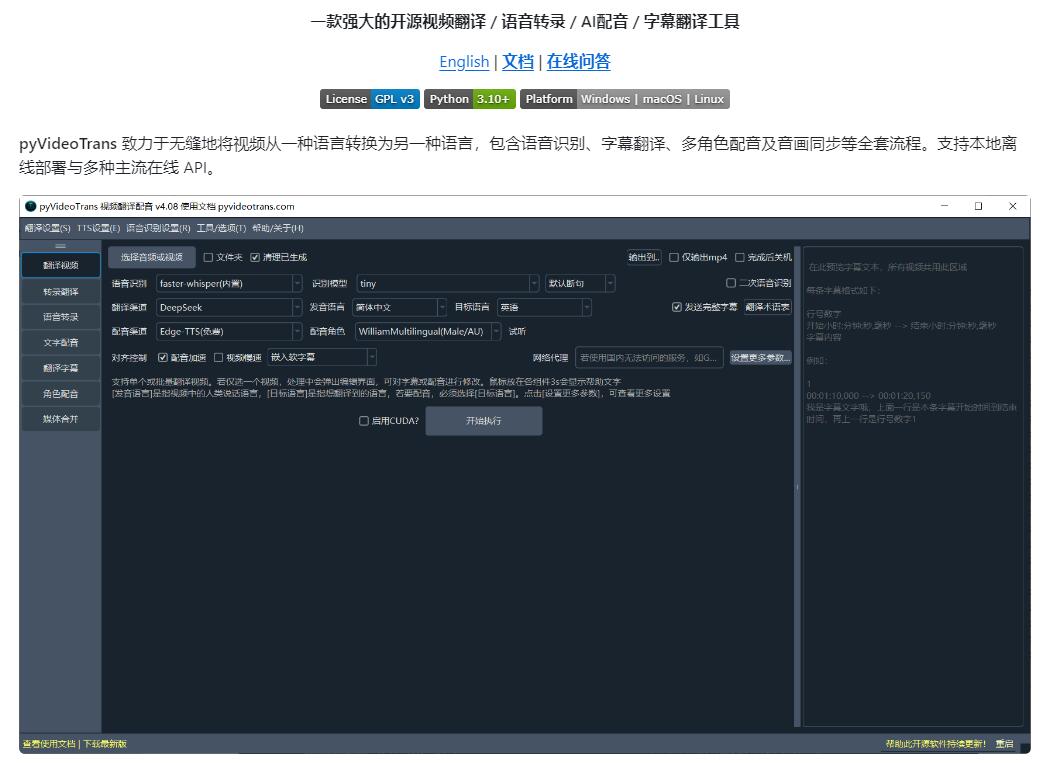Open the Edge-TTS dubbing channel dropdown
The width and height of the screenshot is (1054, 763).
click(x=229, y=331)
